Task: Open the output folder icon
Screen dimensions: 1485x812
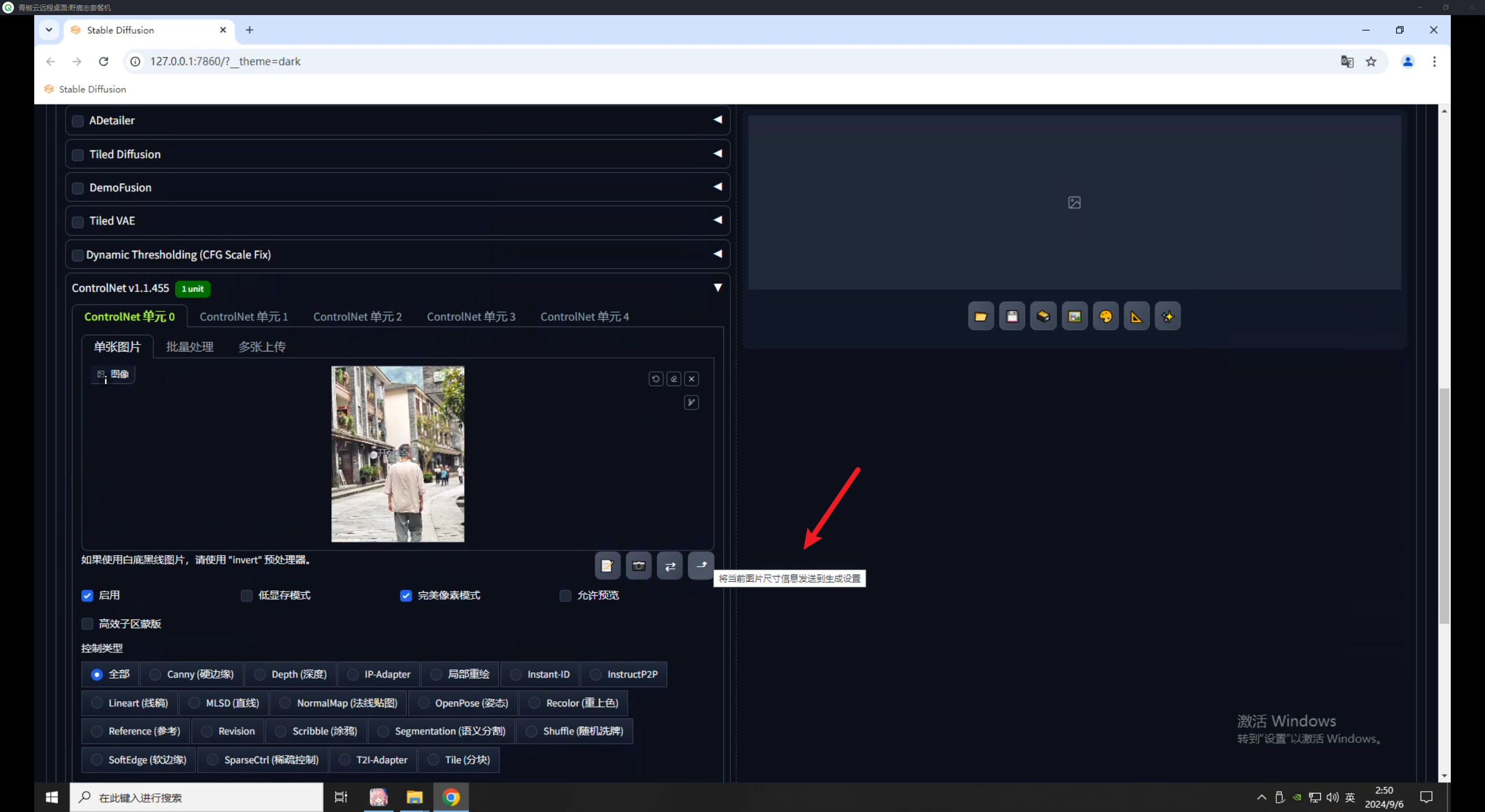Action: 981,316
